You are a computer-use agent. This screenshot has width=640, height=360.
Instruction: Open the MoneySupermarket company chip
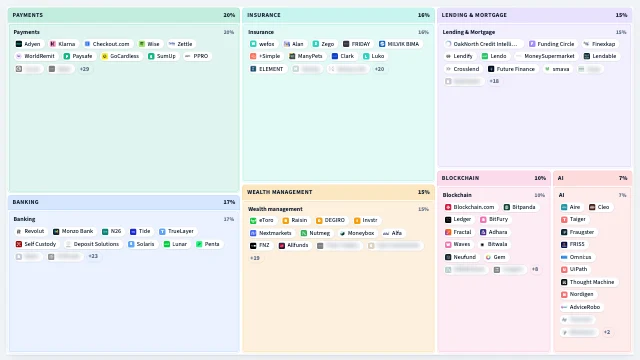tap(545, 56)
